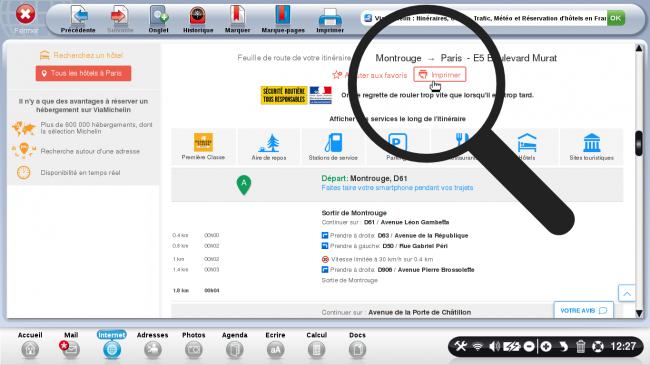The width and height of the screenshot is (650, 365).
Task: Click the battery charging icon
Action: [x=512, y=346]
